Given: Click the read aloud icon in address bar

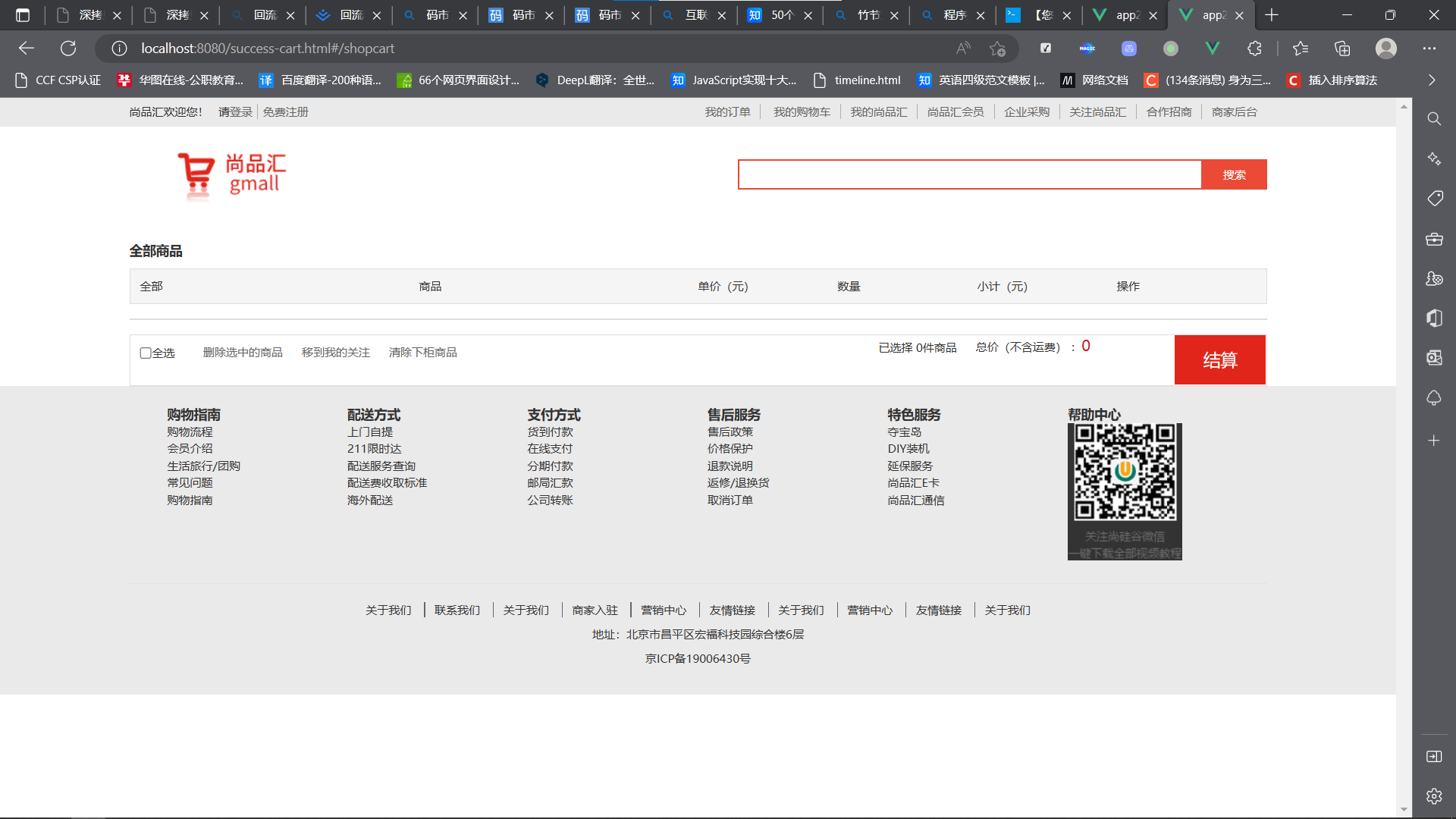Looking at the screenshot, I should pos(963,49).
